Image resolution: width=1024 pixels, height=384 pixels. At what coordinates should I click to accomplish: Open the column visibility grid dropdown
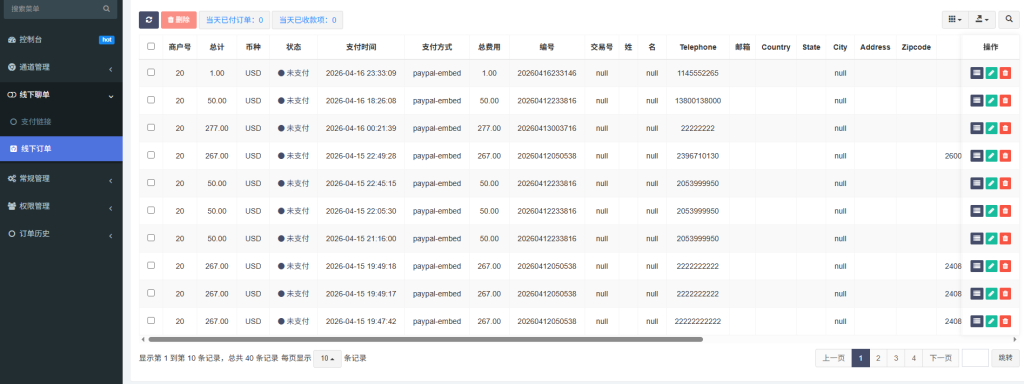955,20
